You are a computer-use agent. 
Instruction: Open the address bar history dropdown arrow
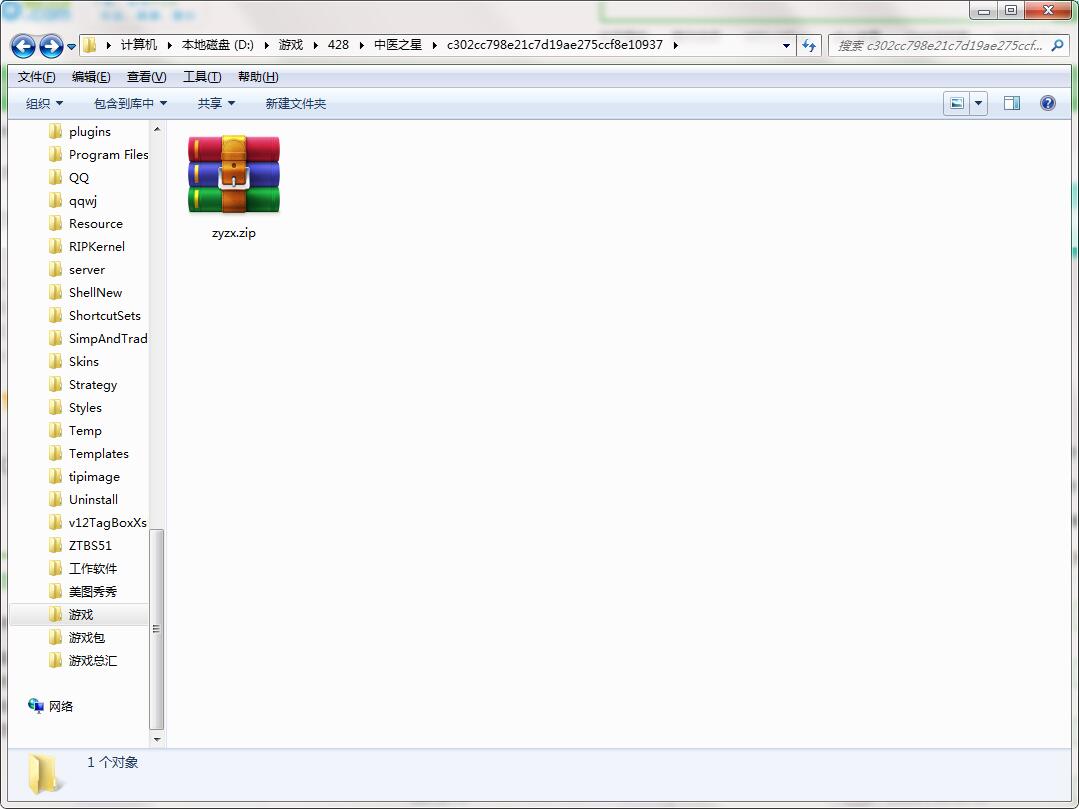[x=786, y=45]
